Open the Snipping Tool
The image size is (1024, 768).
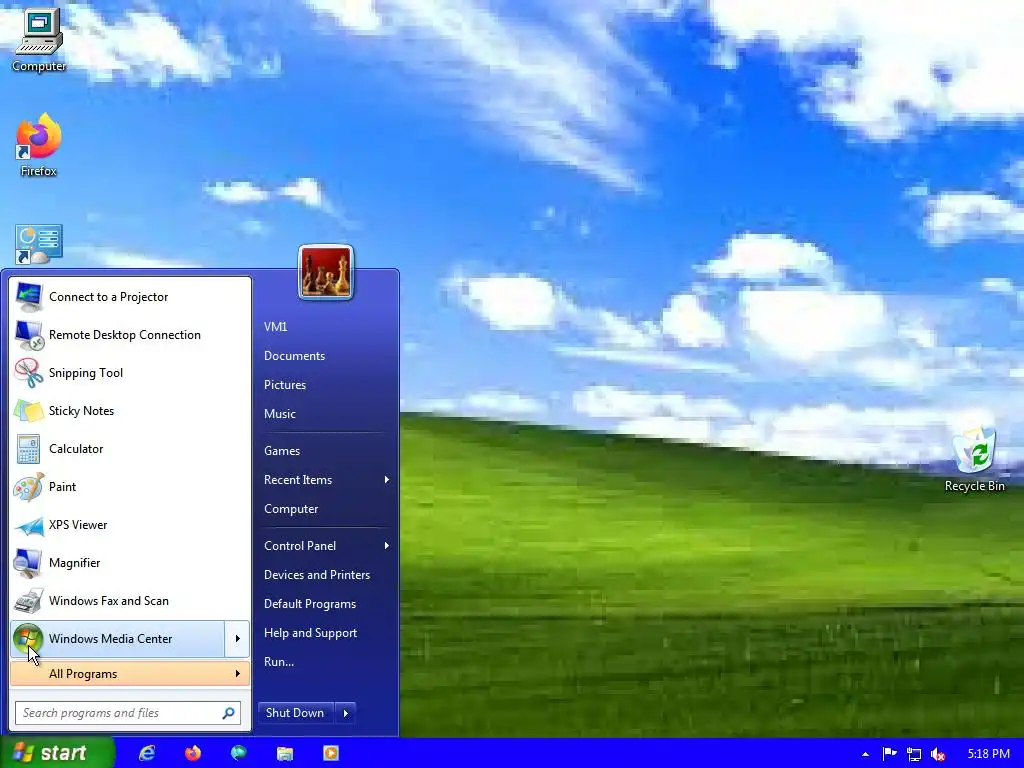tap(130, 373)
